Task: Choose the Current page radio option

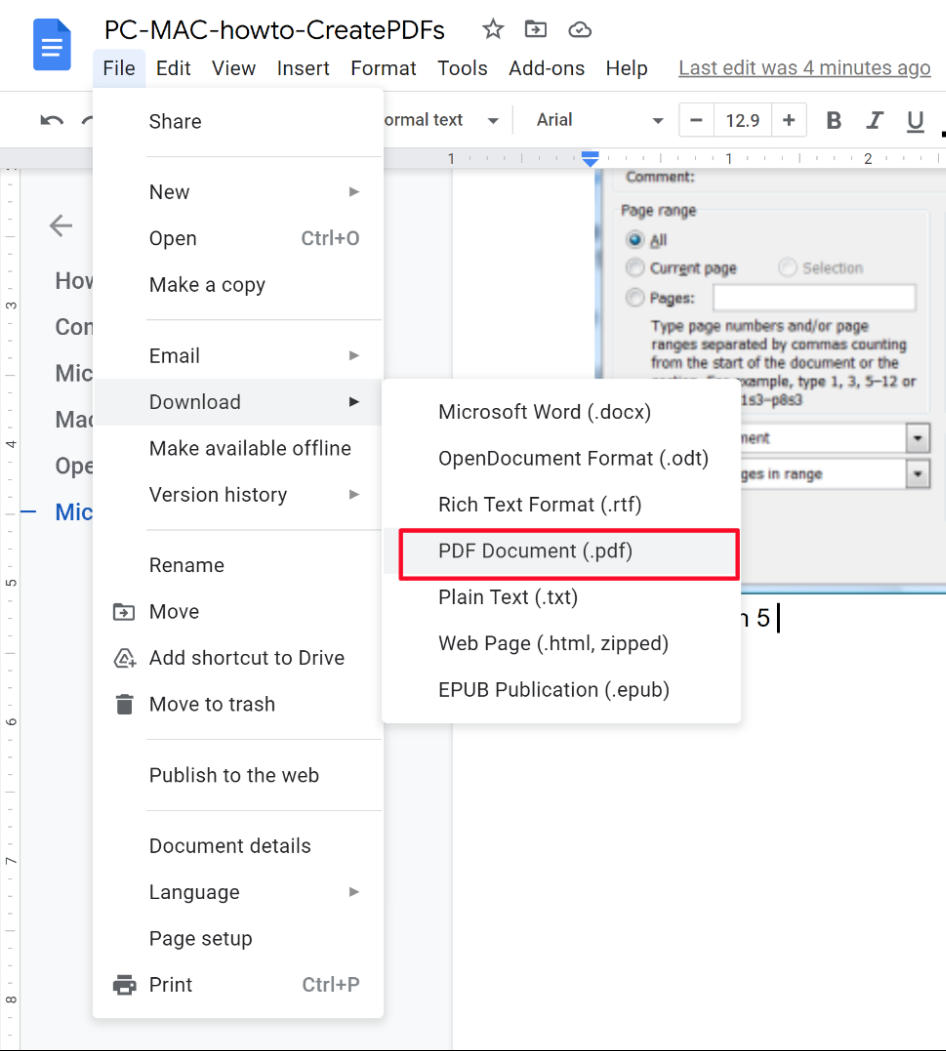Action: [635, 268]
